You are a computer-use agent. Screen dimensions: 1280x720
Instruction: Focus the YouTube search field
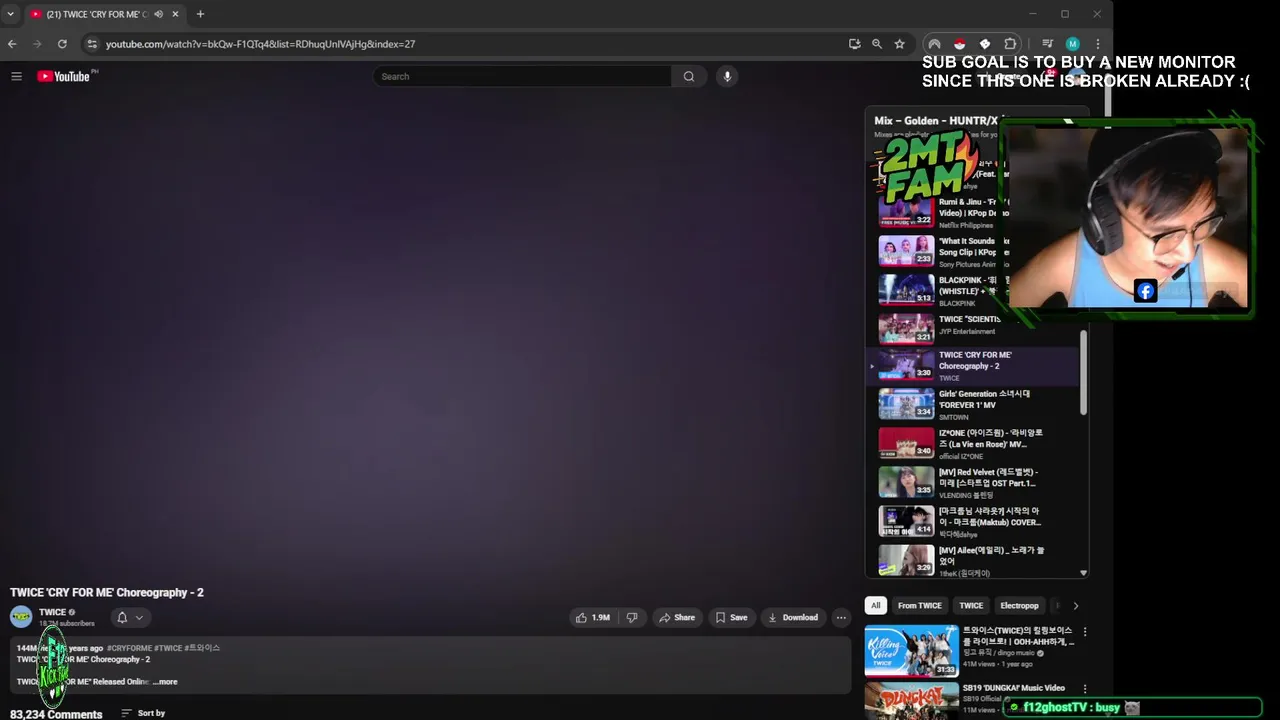point(522,76)
